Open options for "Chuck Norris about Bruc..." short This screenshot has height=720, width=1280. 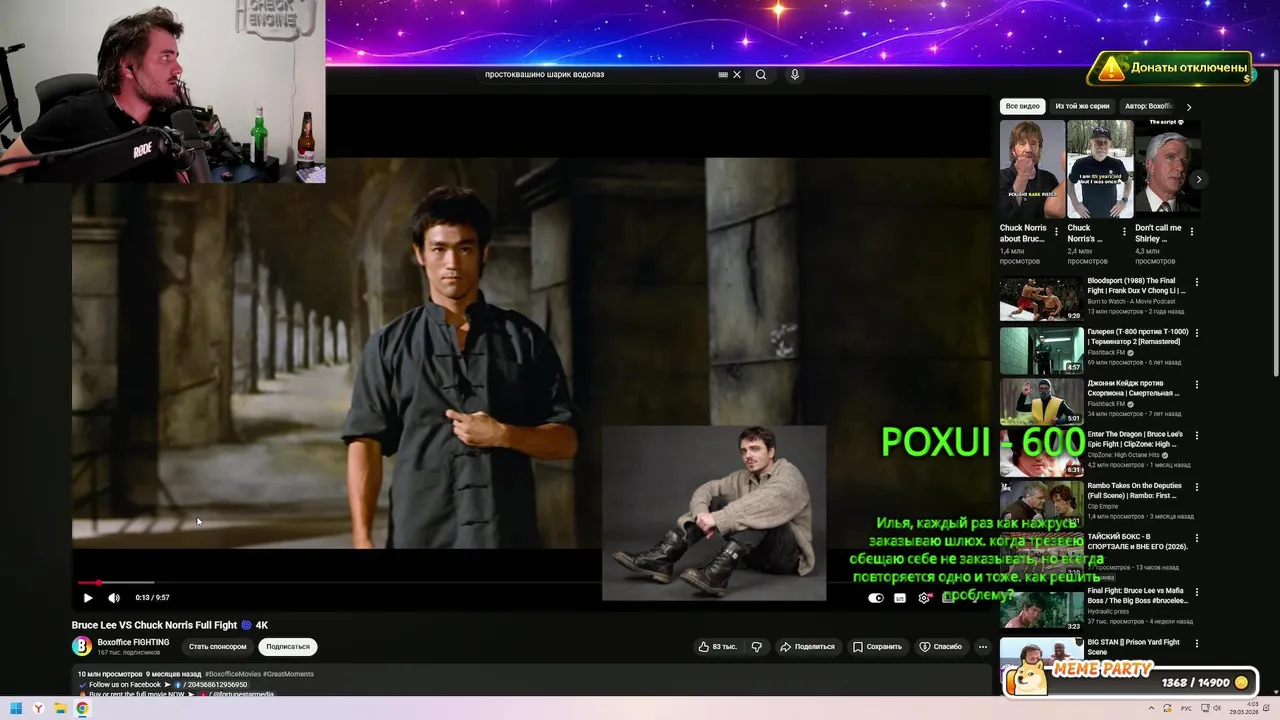[1057, 232]
